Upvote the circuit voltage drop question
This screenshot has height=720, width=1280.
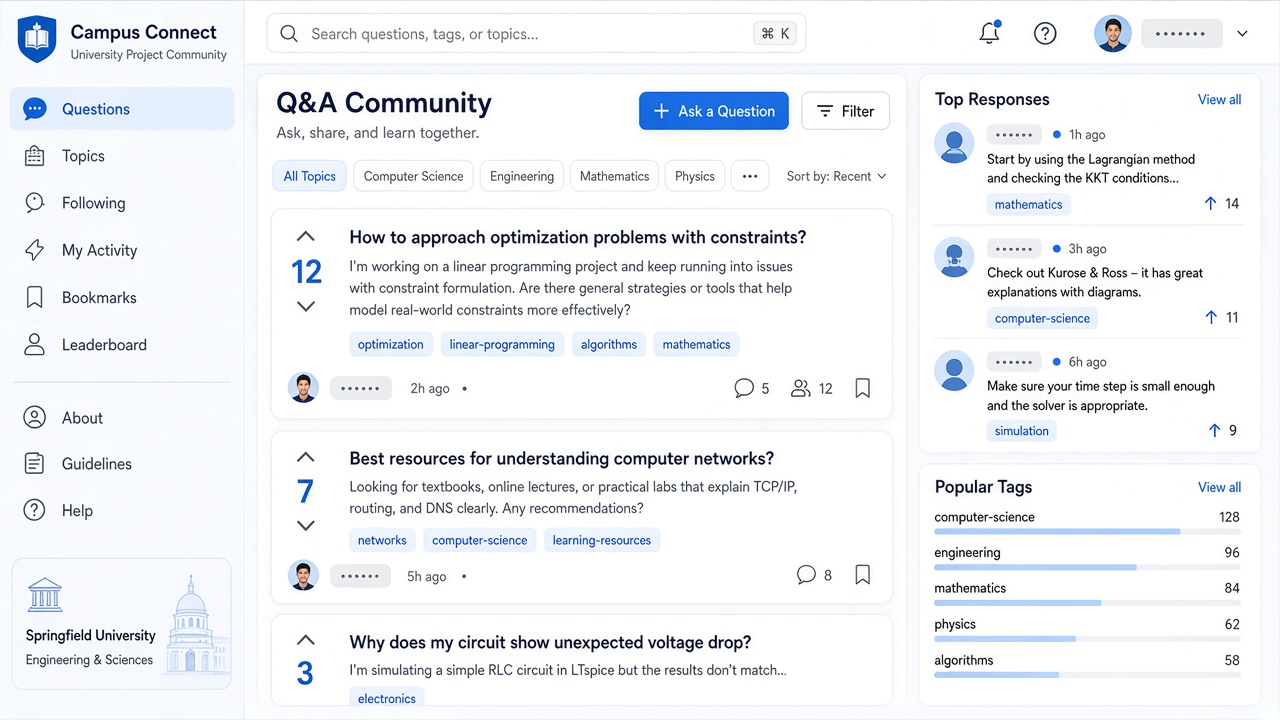pos(306,640)
